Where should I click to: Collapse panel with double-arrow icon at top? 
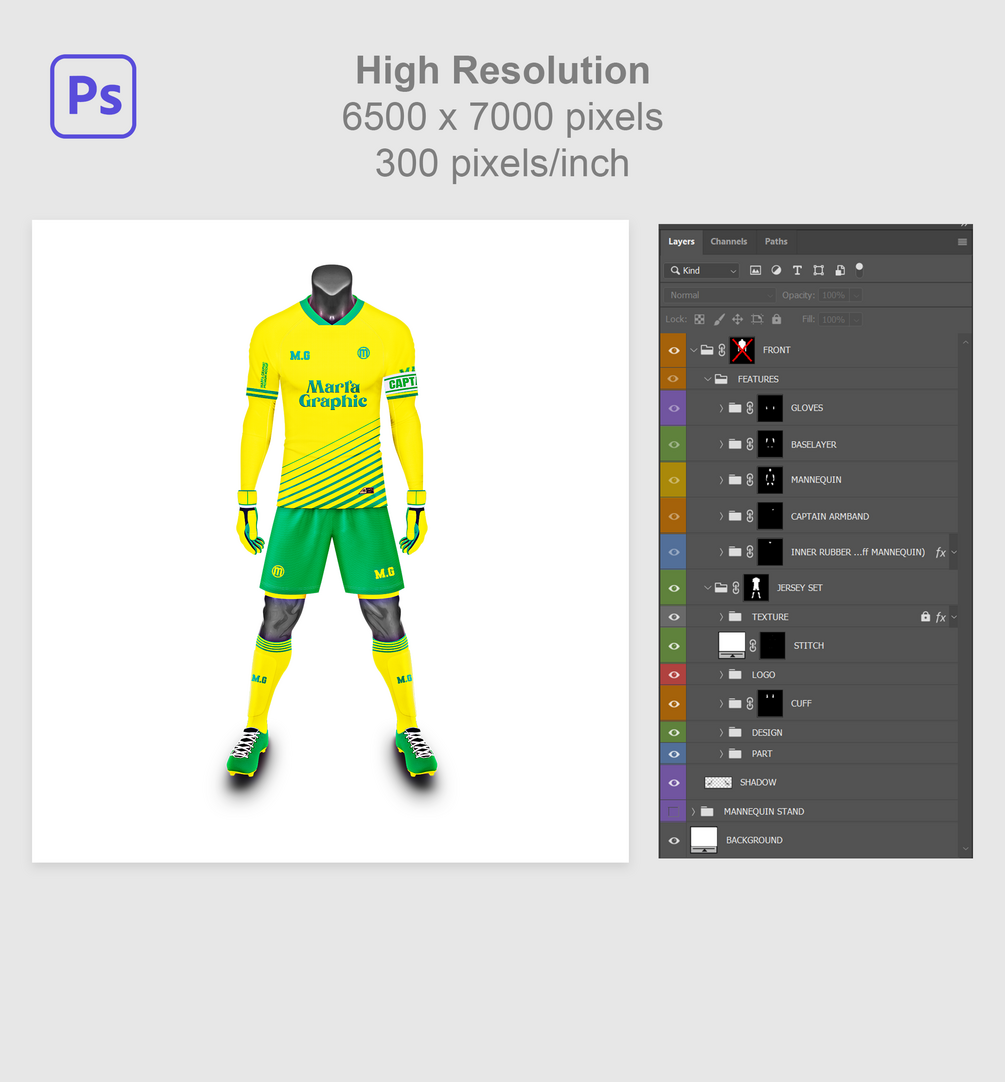click(964, 225)
